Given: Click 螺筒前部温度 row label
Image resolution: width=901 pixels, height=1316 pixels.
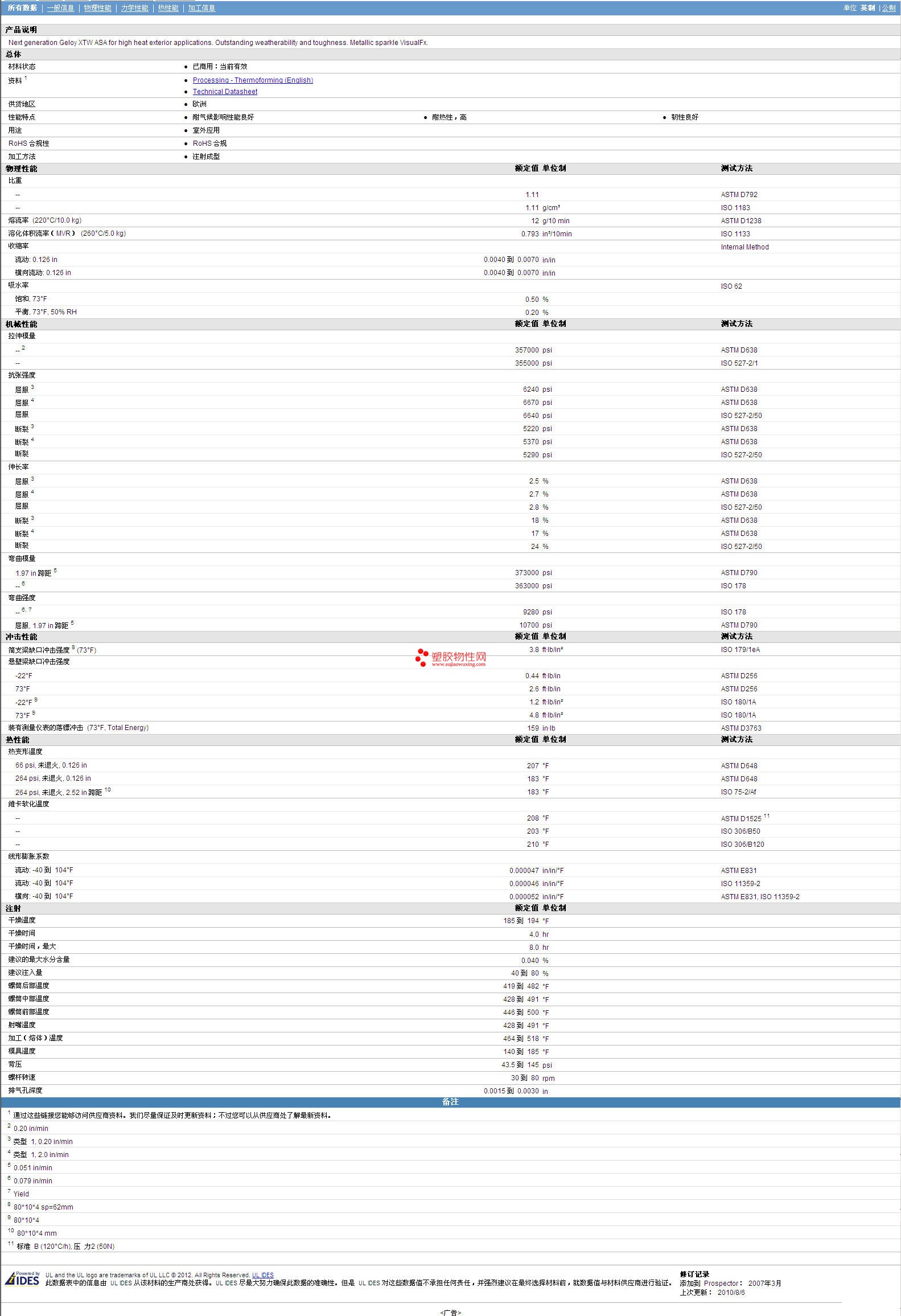Looking at the screenshot, I should tap(28, 1012).
